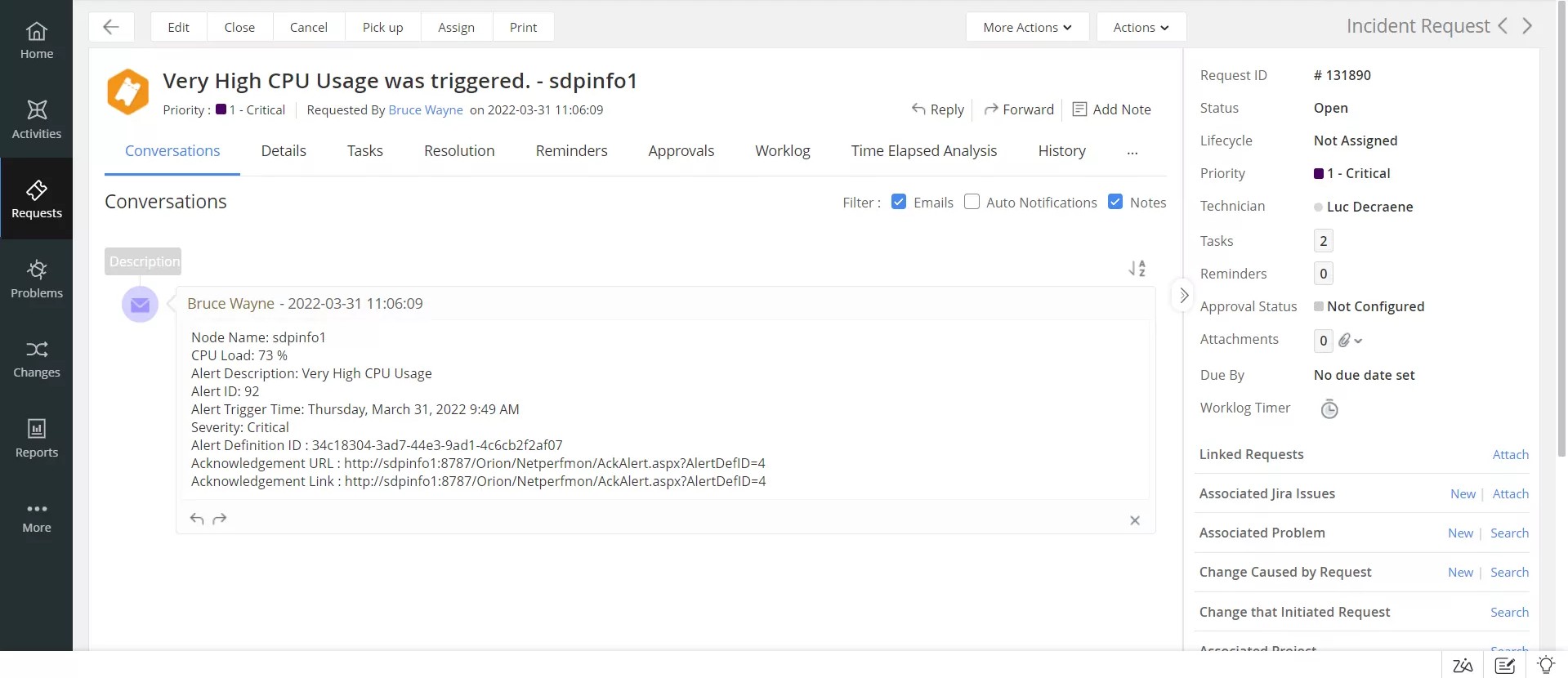Switch to the Resolution tab

click(459, 151)
